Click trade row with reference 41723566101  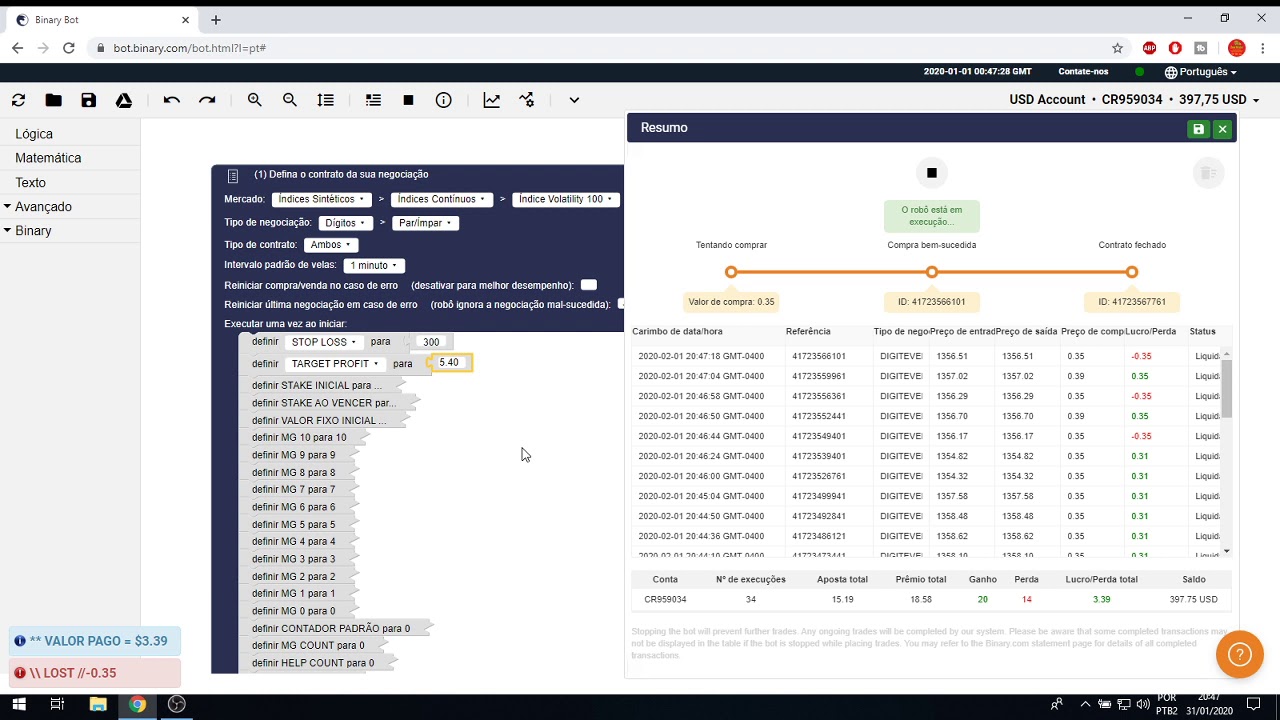coord(926,356)
